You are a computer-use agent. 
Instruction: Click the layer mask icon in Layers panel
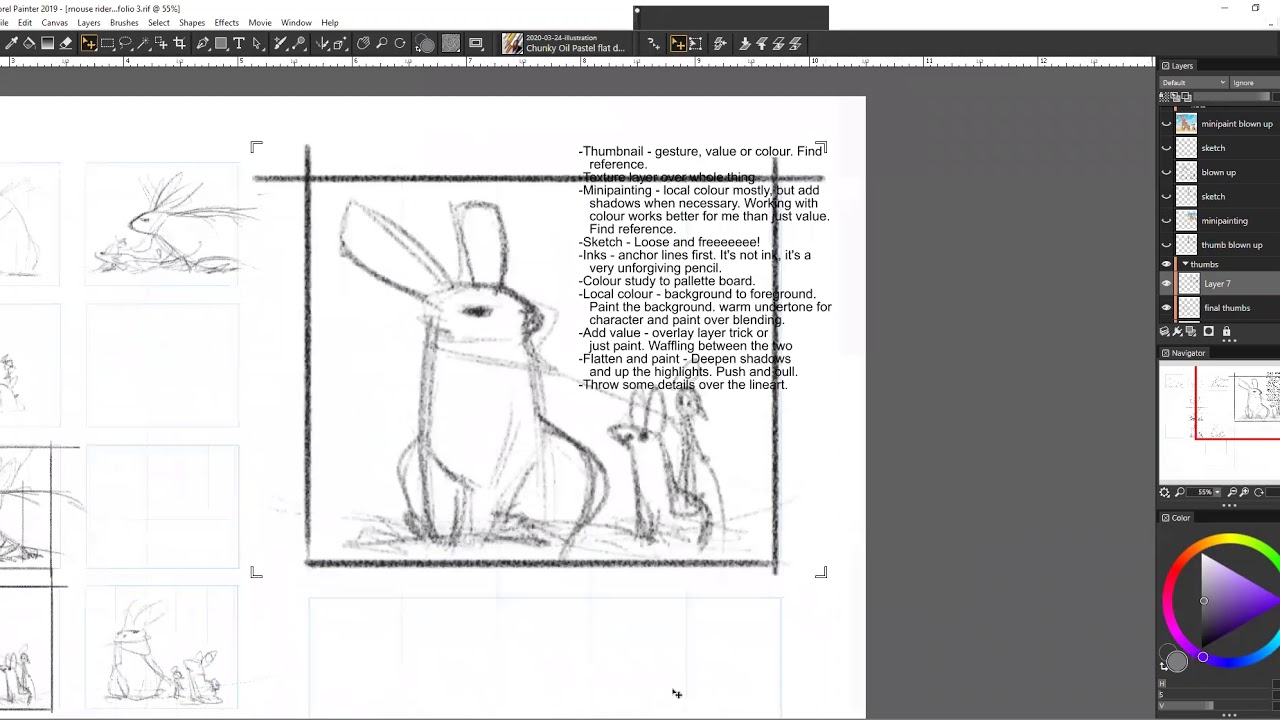click(x=1209, y=331)
